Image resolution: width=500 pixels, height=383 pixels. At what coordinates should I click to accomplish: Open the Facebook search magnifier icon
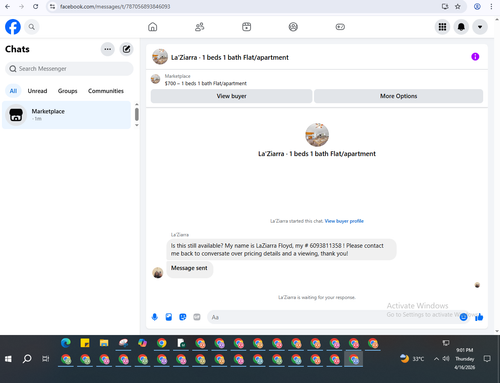coord(32,27)
